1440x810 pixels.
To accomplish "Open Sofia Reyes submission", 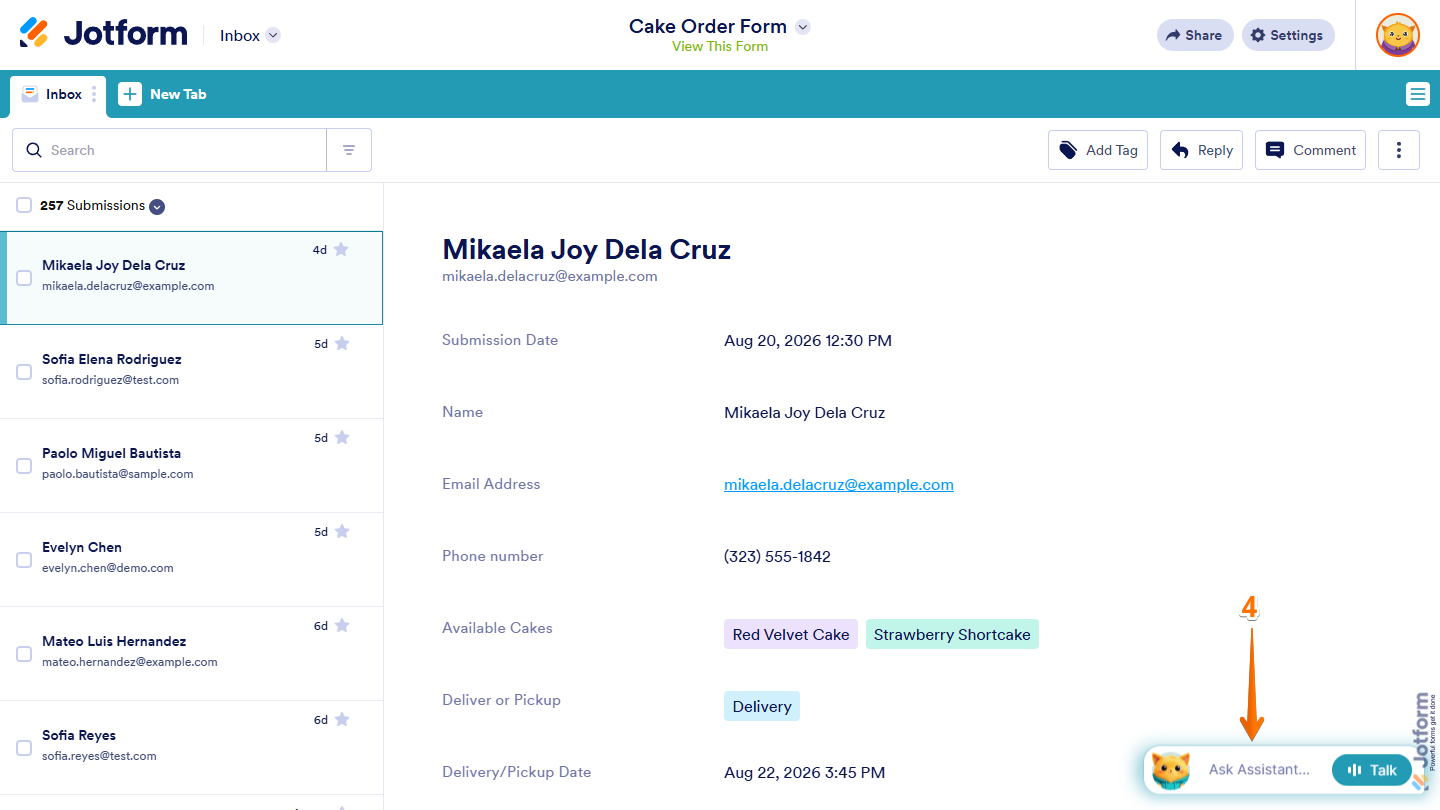I will (191, 748).
